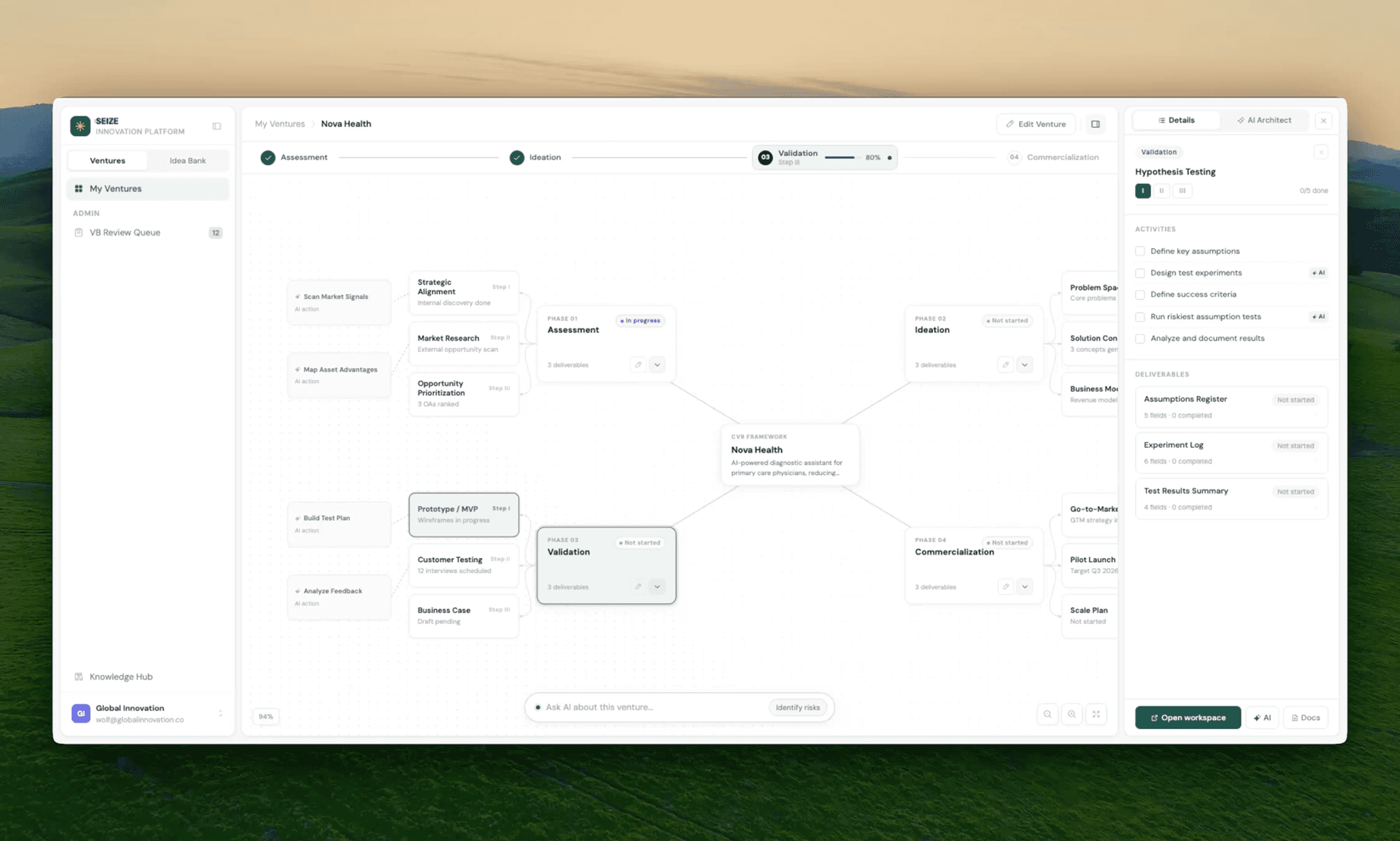1400x841 pixels.
Task: Toggle the right panel layout icon
Action: 1096,124
